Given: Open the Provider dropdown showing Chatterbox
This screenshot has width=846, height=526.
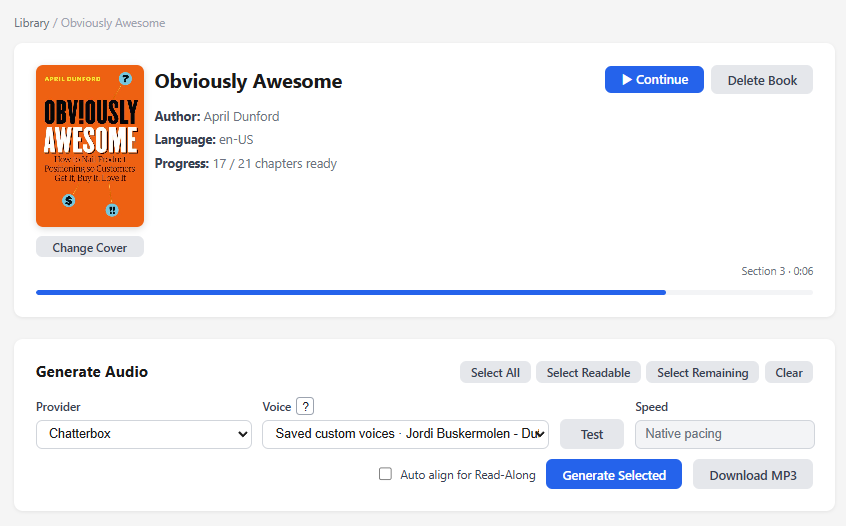Looking at the screenshot, I should click(x=144, y=434).
